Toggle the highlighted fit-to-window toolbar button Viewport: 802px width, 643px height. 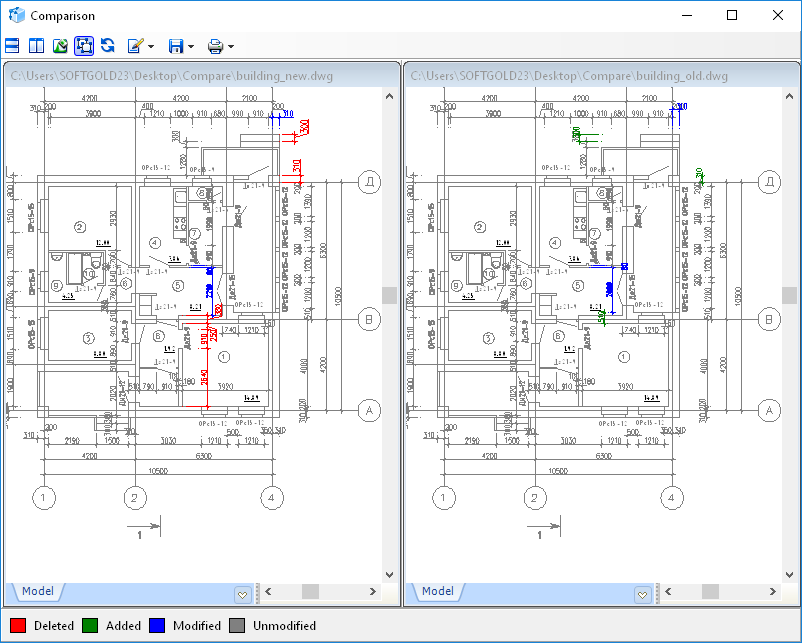click(84, 46)
